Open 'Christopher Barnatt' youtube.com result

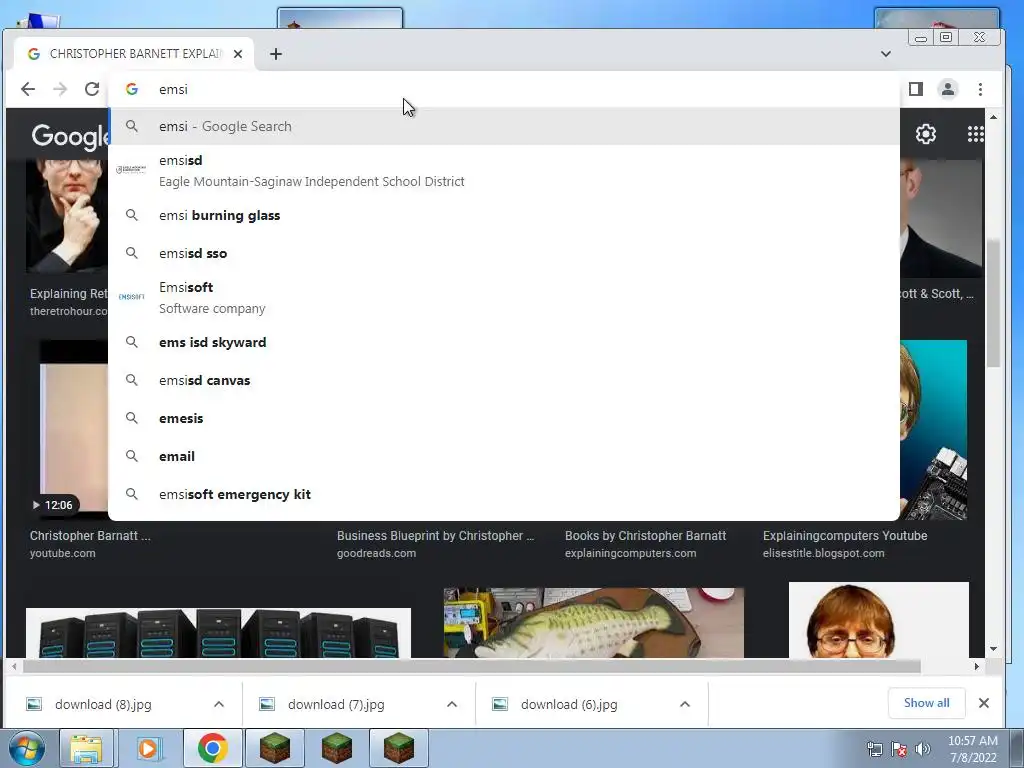[x=90, y=536]
